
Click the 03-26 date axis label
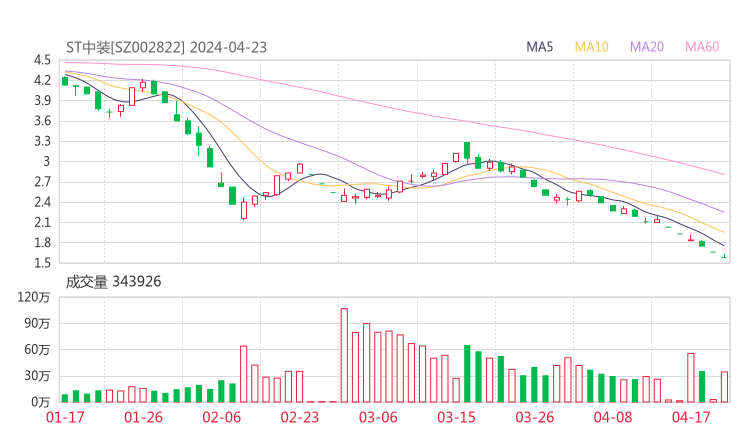point(535,417)
